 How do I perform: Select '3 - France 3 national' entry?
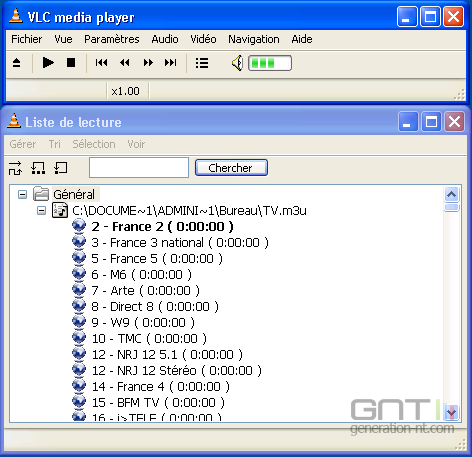pos(180,243)
